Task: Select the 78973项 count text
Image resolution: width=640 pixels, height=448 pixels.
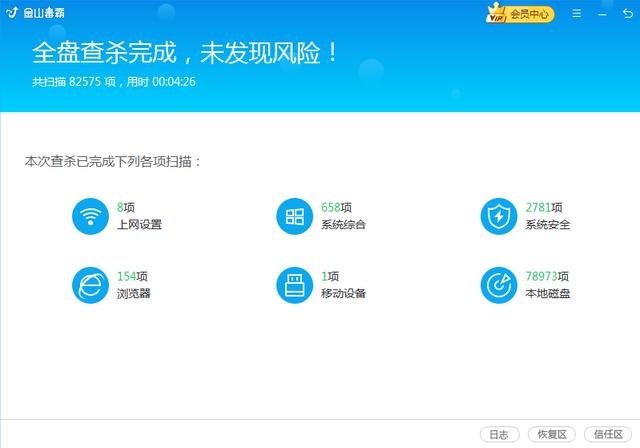Action: [547, 276]
